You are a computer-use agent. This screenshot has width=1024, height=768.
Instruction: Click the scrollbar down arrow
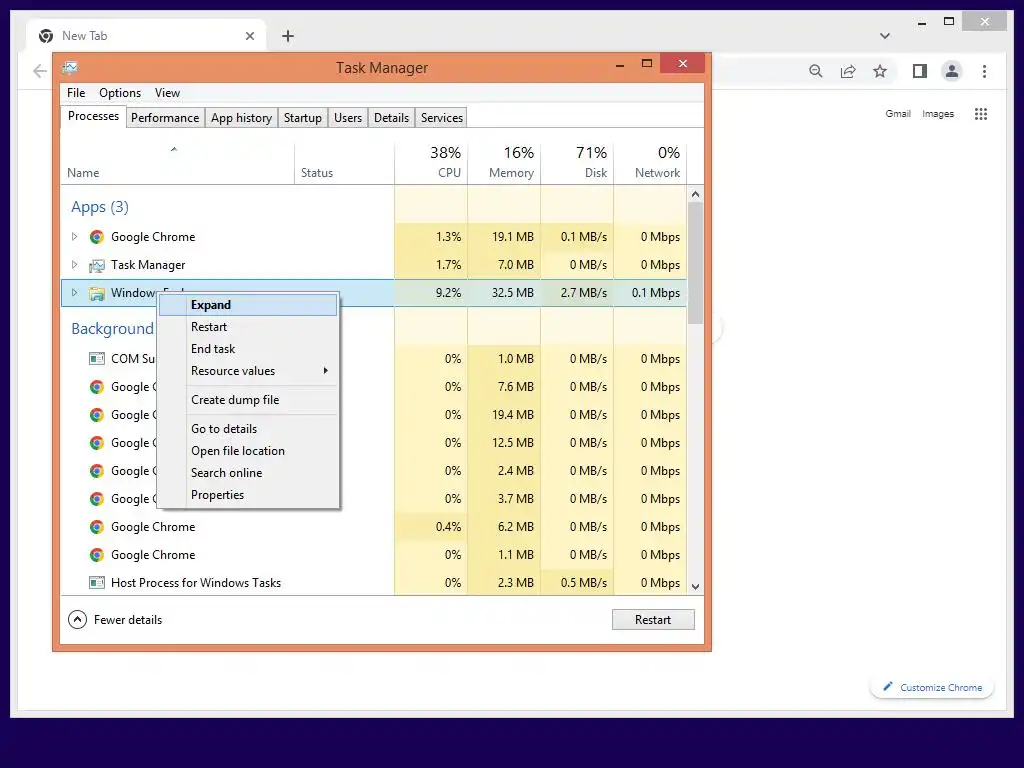[696, 586]
